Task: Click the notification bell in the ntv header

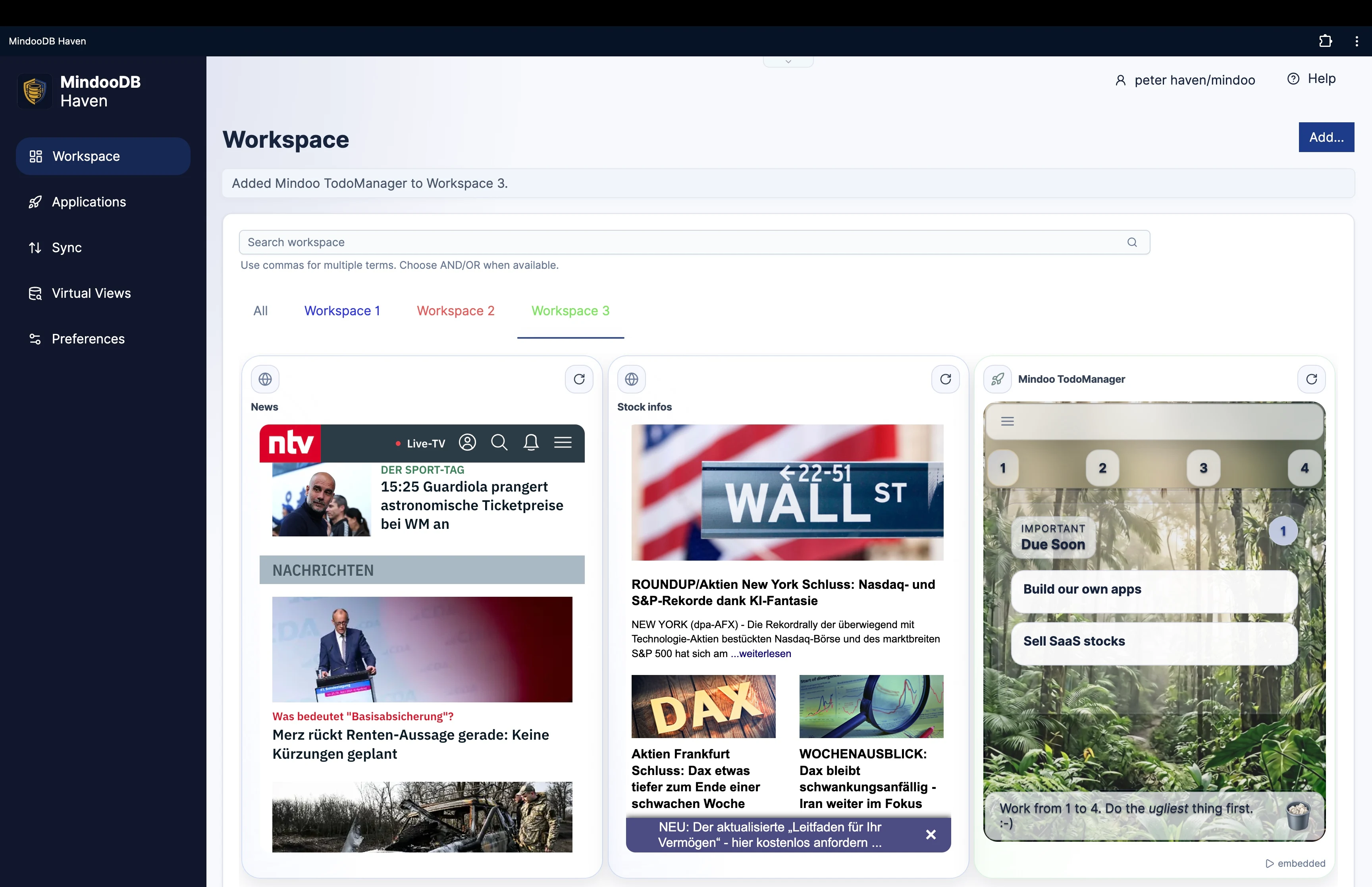Action: click(x=530, y=442)
